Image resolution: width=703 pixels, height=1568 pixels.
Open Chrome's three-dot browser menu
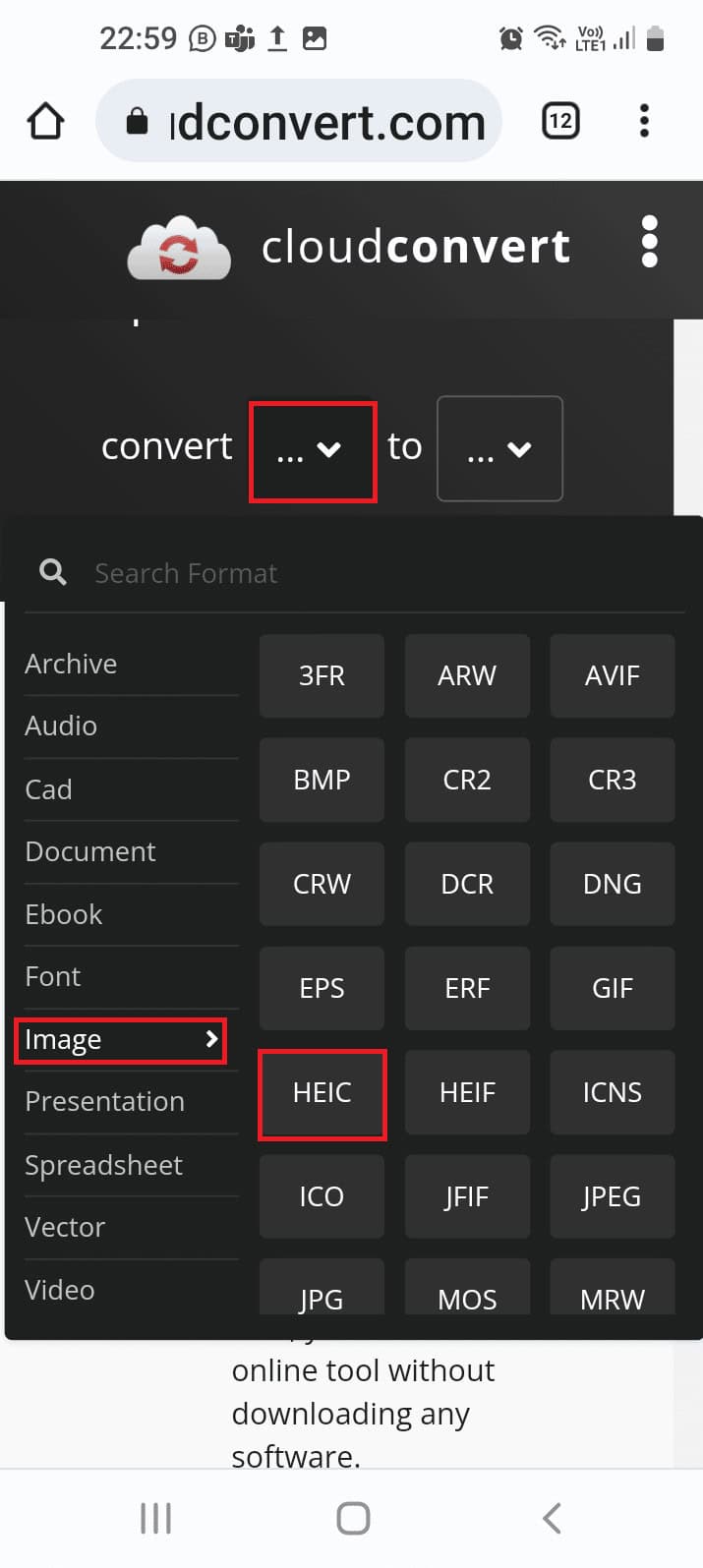coord(644,120)
